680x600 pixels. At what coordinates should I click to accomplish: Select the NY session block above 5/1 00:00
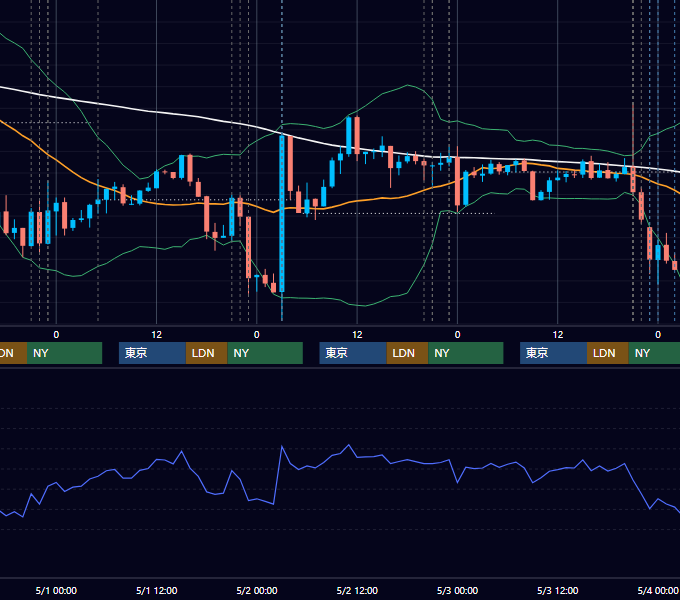pyautogui.click(x=64, y=353)
